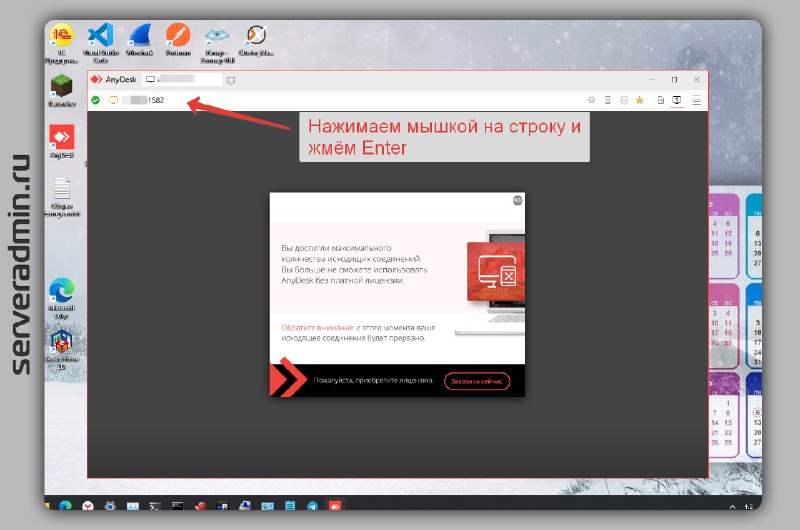The image size is (800, 530).
Task: Click the notepad lines taskbar icon
Action: 290,506
